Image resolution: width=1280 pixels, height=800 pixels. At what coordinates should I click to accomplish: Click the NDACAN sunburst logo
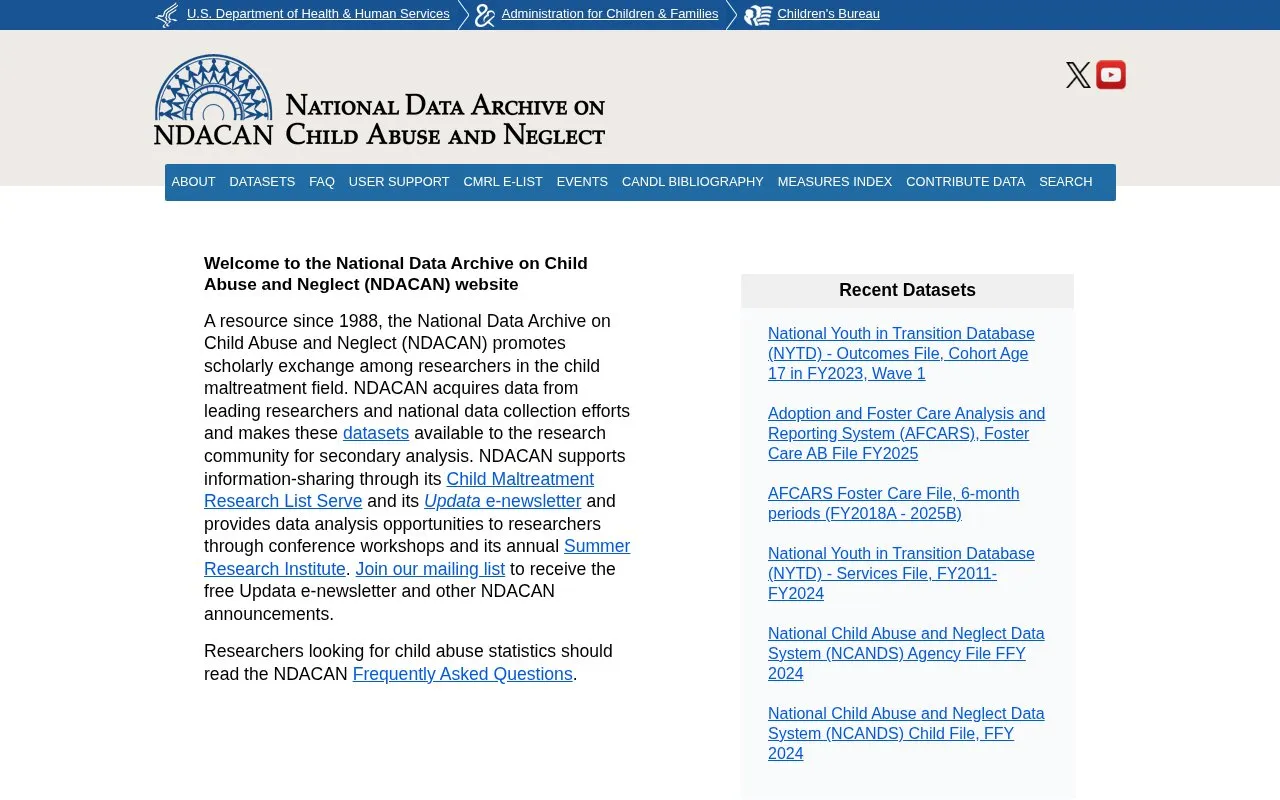click(213, 100)
